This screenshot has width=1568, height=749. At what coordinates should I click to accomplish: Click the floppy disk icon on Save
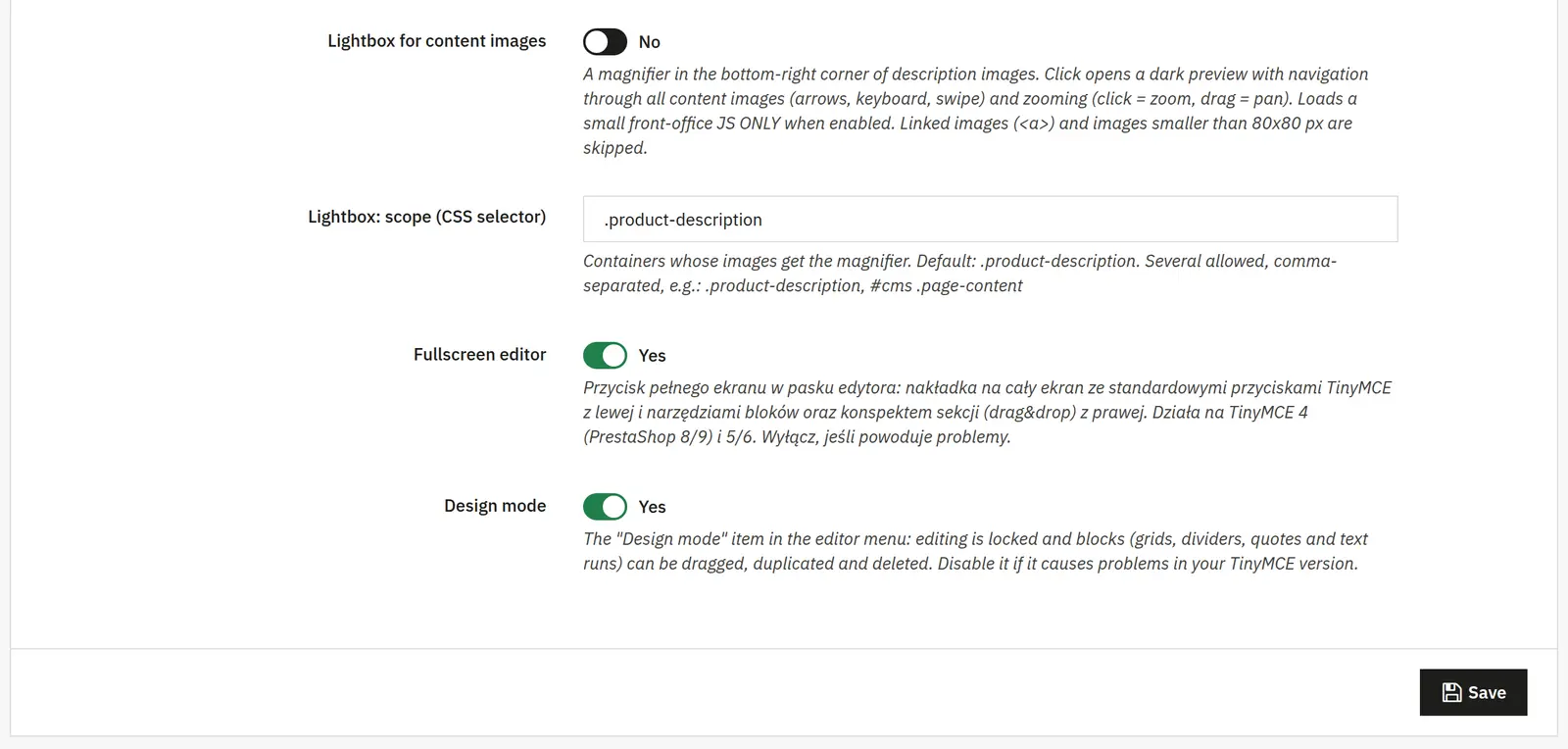(1451, 693)
